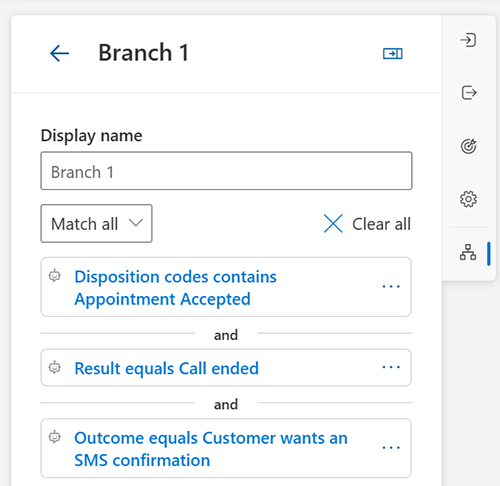The image size is (500, 486).
Task: Open more options for Disposition codes condition
Action: pos(391,286)
